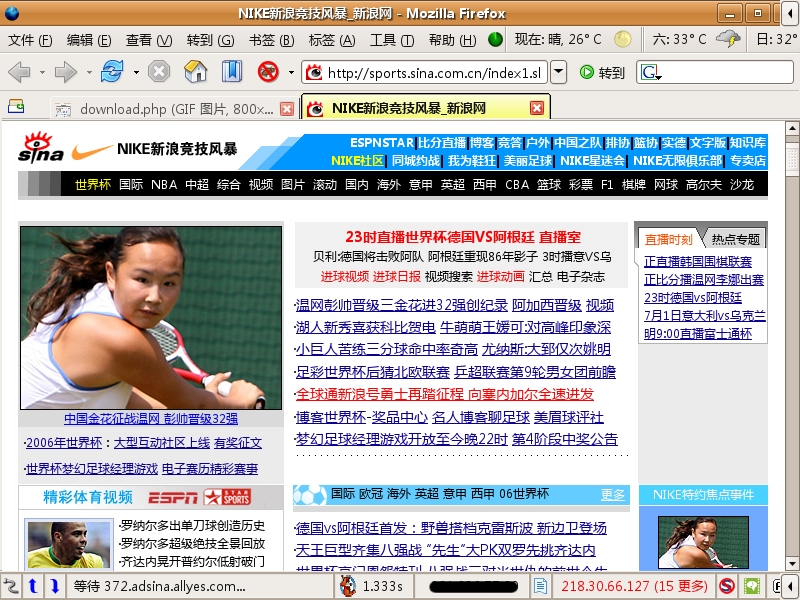Click the page document icon in status bar
800x600 pixels.
[x=540, y=586]
